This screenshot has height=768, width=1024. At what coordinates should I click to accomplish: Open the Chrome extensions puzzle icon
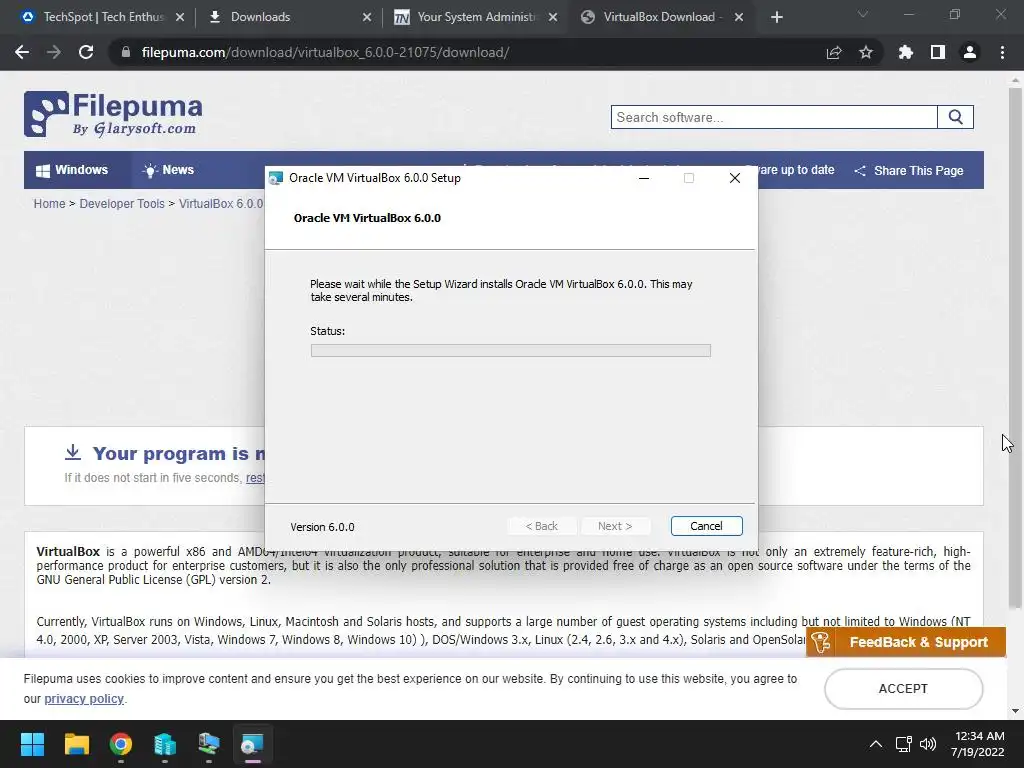point(905,52)
